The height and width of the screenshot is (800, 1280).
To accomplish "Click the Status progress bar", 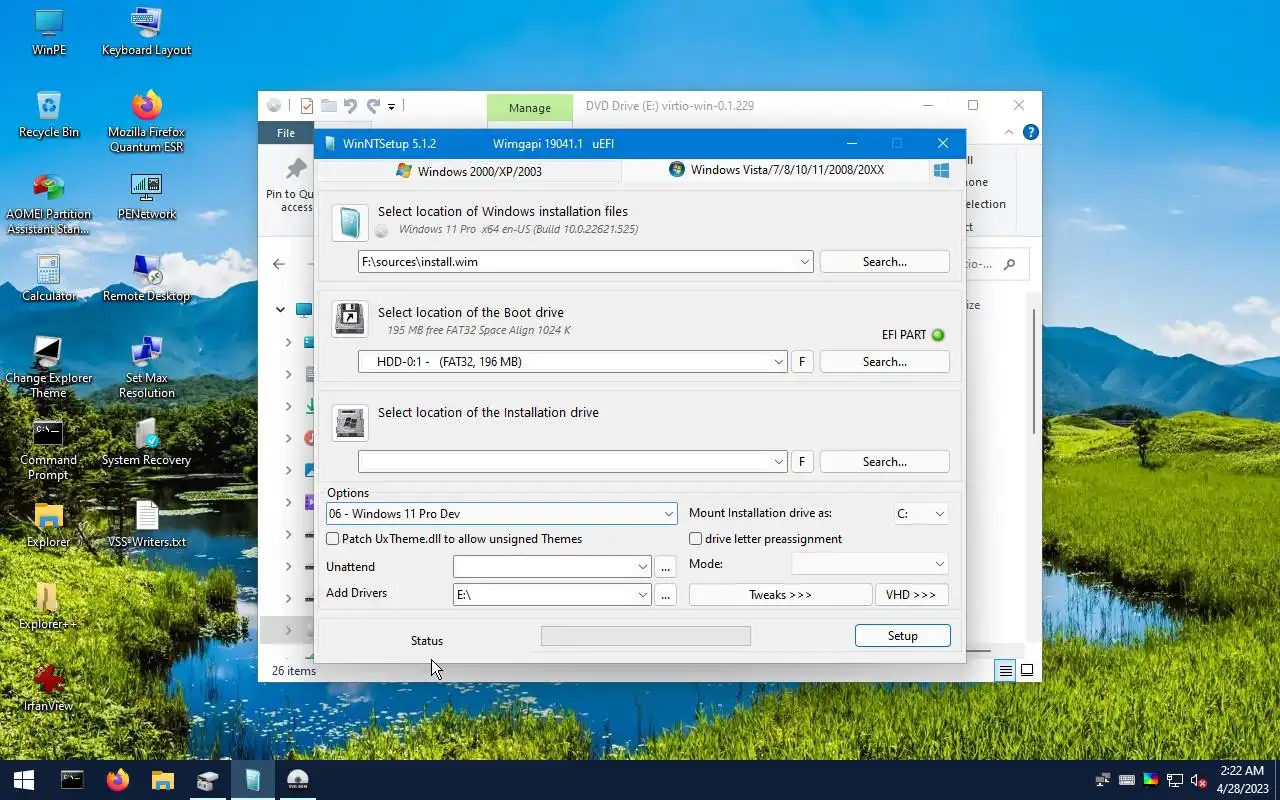I will [645, 636].
